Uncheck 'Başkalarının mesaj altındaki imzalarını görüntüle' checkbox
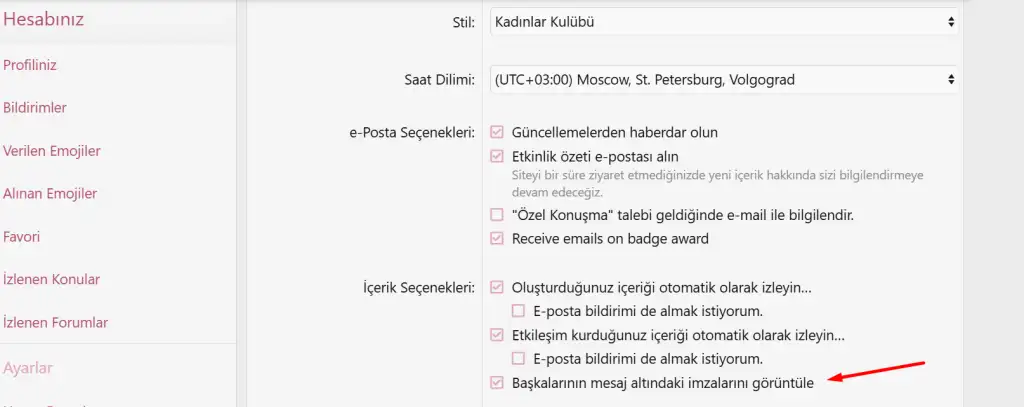Image resolution: width=1024 pixels, height=407 pixels. point(497,382)
